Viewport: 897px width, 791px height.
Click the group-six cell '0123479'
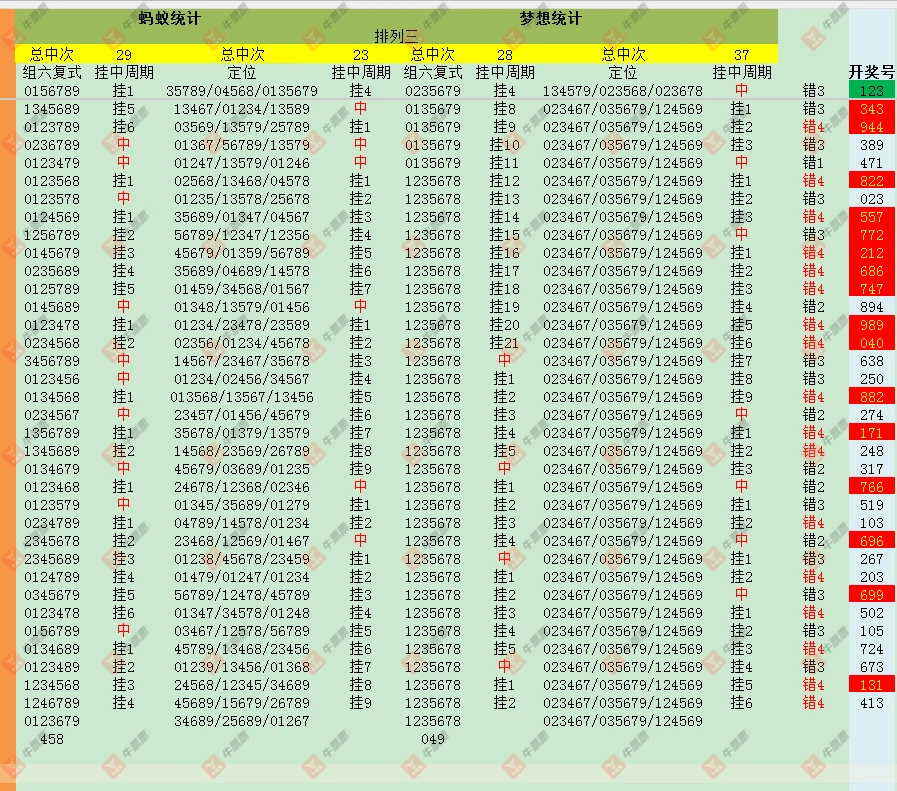(x=51, y=163)
